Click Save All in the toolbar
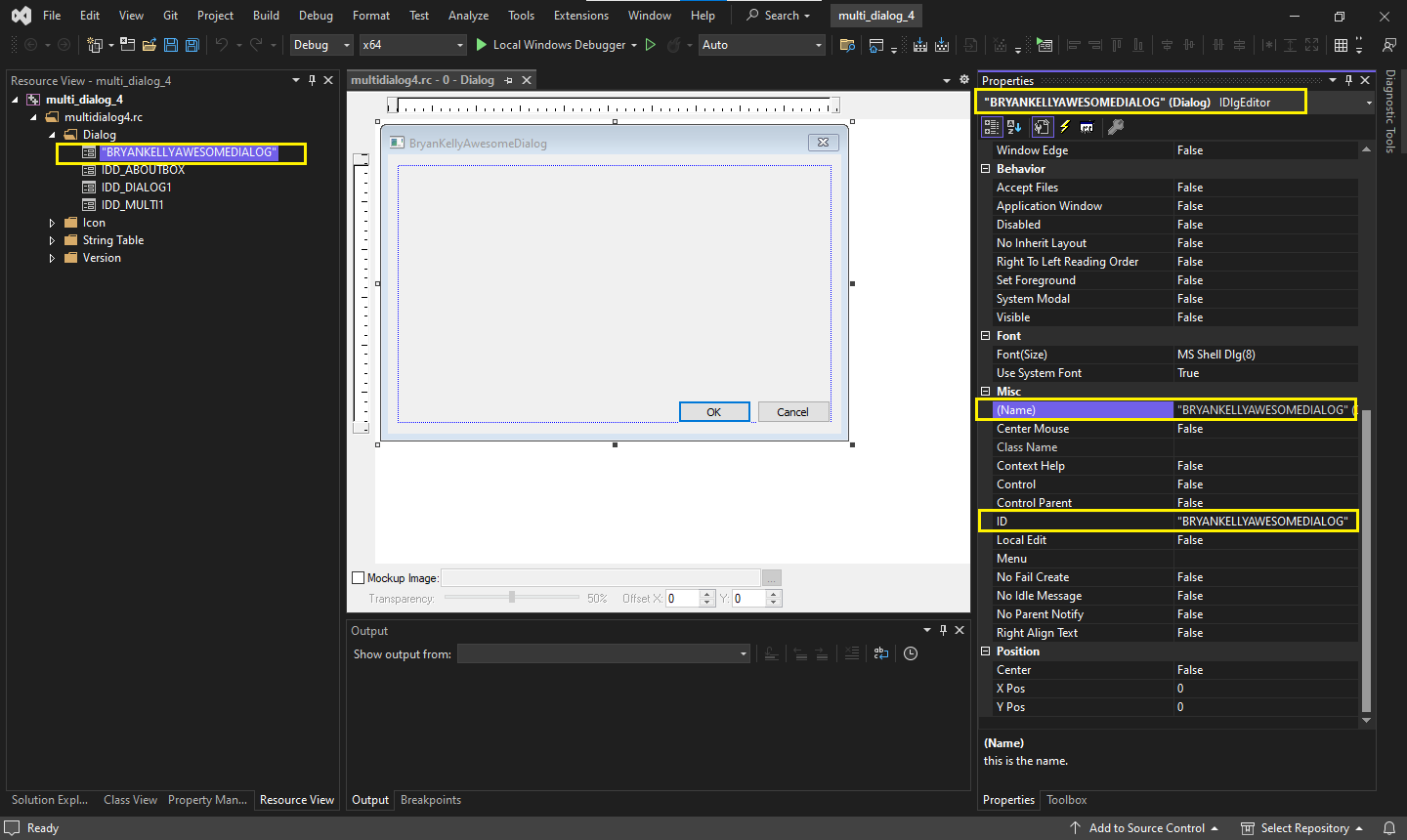The height and width of the screenshot is (840, 1407). click(192, 45)
